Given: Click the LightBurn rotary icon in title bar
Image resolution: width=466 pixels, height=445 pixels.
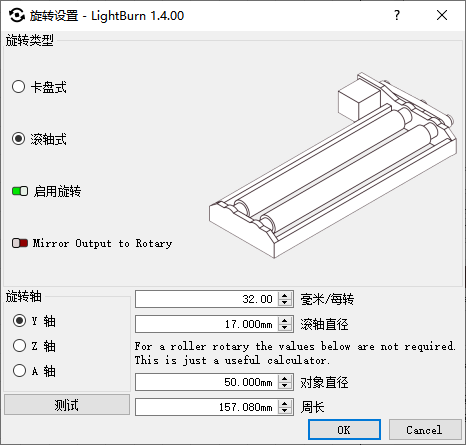Looking at the screenshot, I should 16,15.
